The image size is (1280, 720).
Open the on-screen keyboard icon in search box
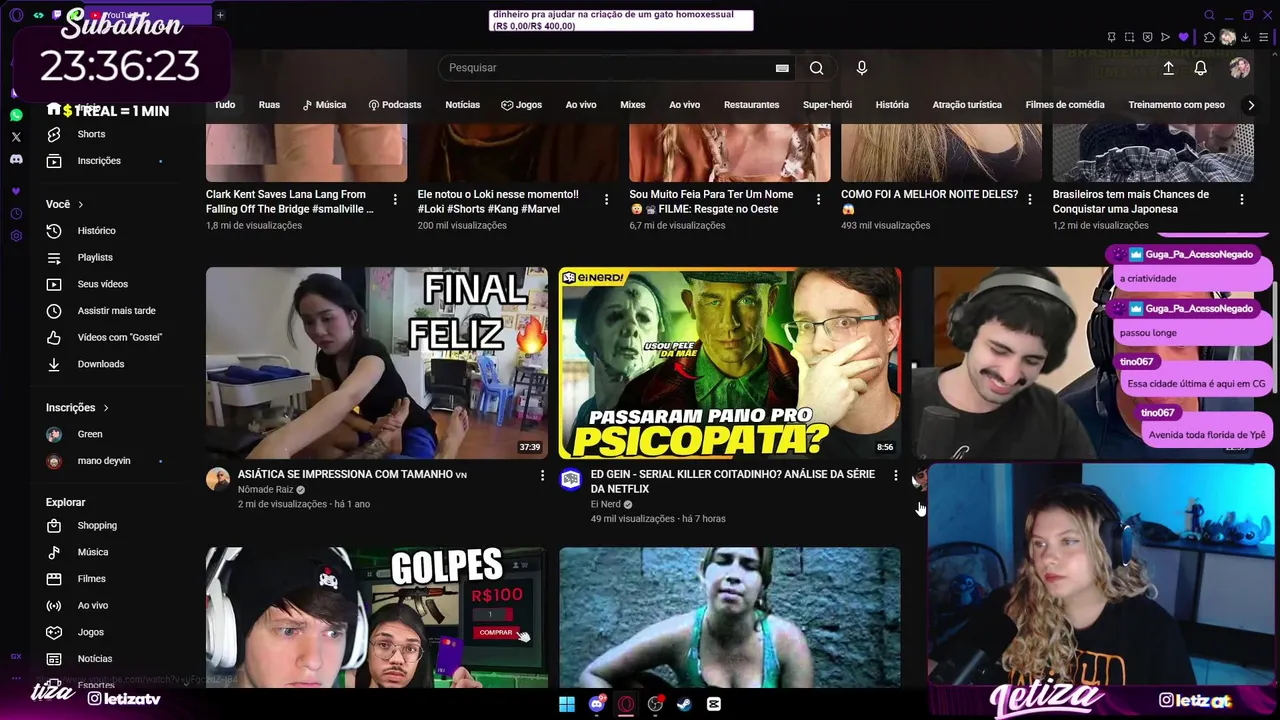782,68
